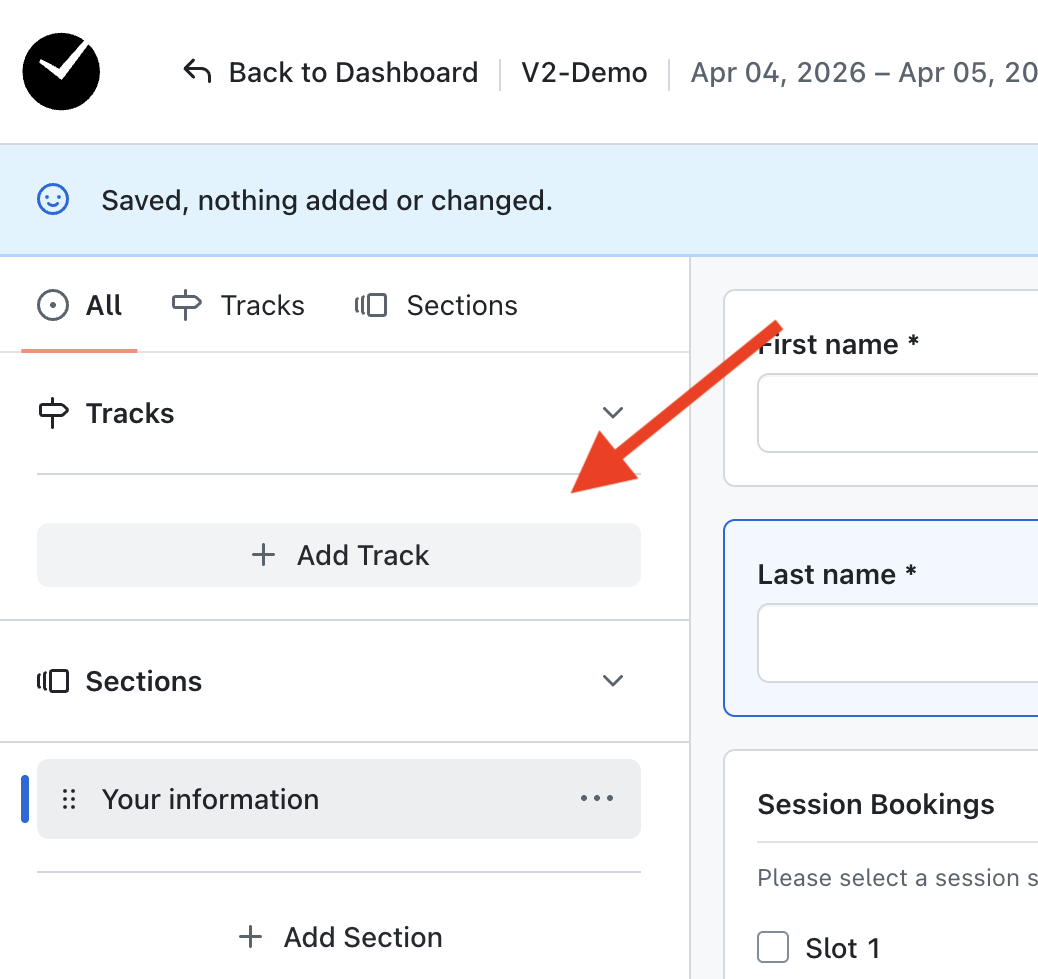Click the Last name input field
The height and width of the screenshot is (979, 1038).
[898, 643]
